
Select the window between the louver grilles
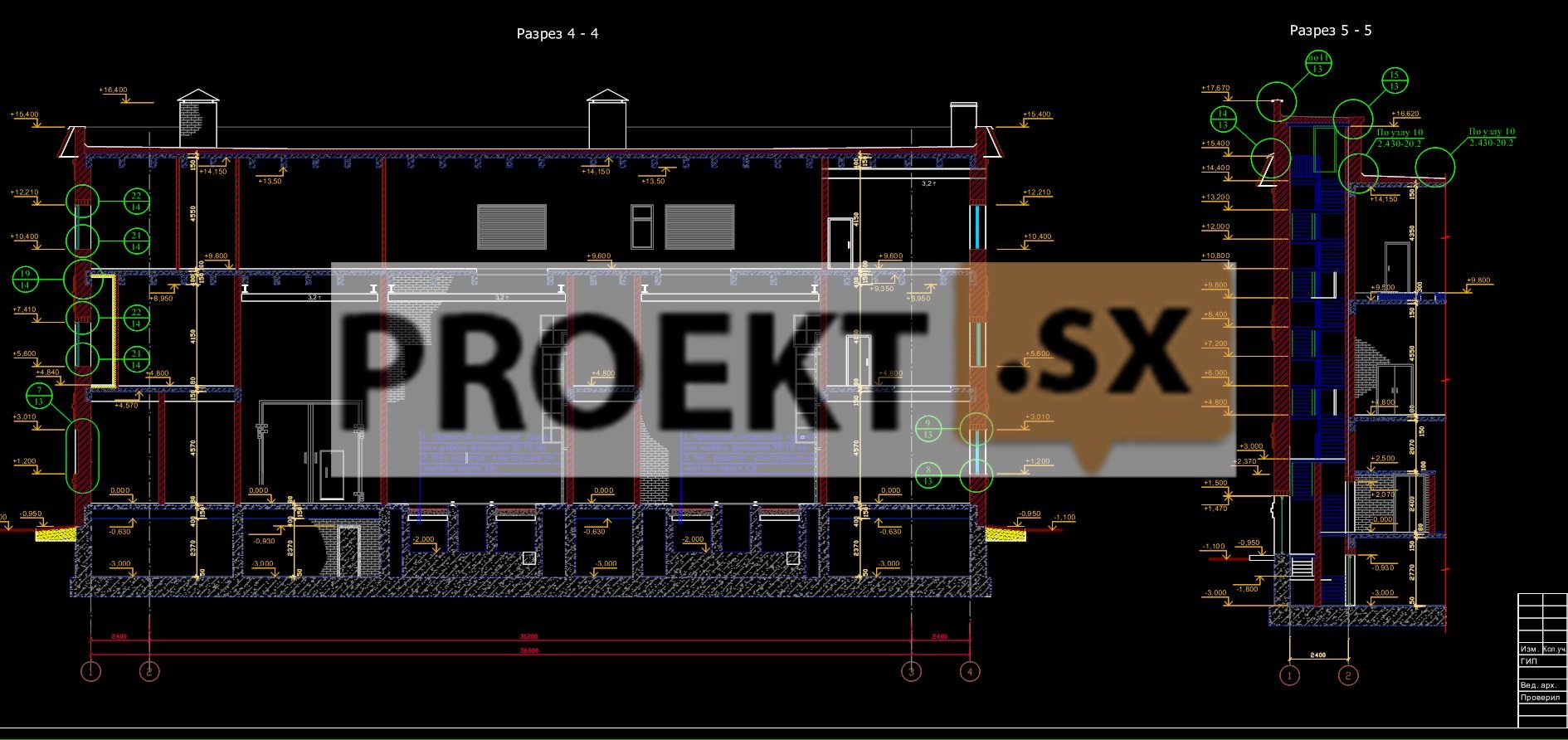(642, 226)
